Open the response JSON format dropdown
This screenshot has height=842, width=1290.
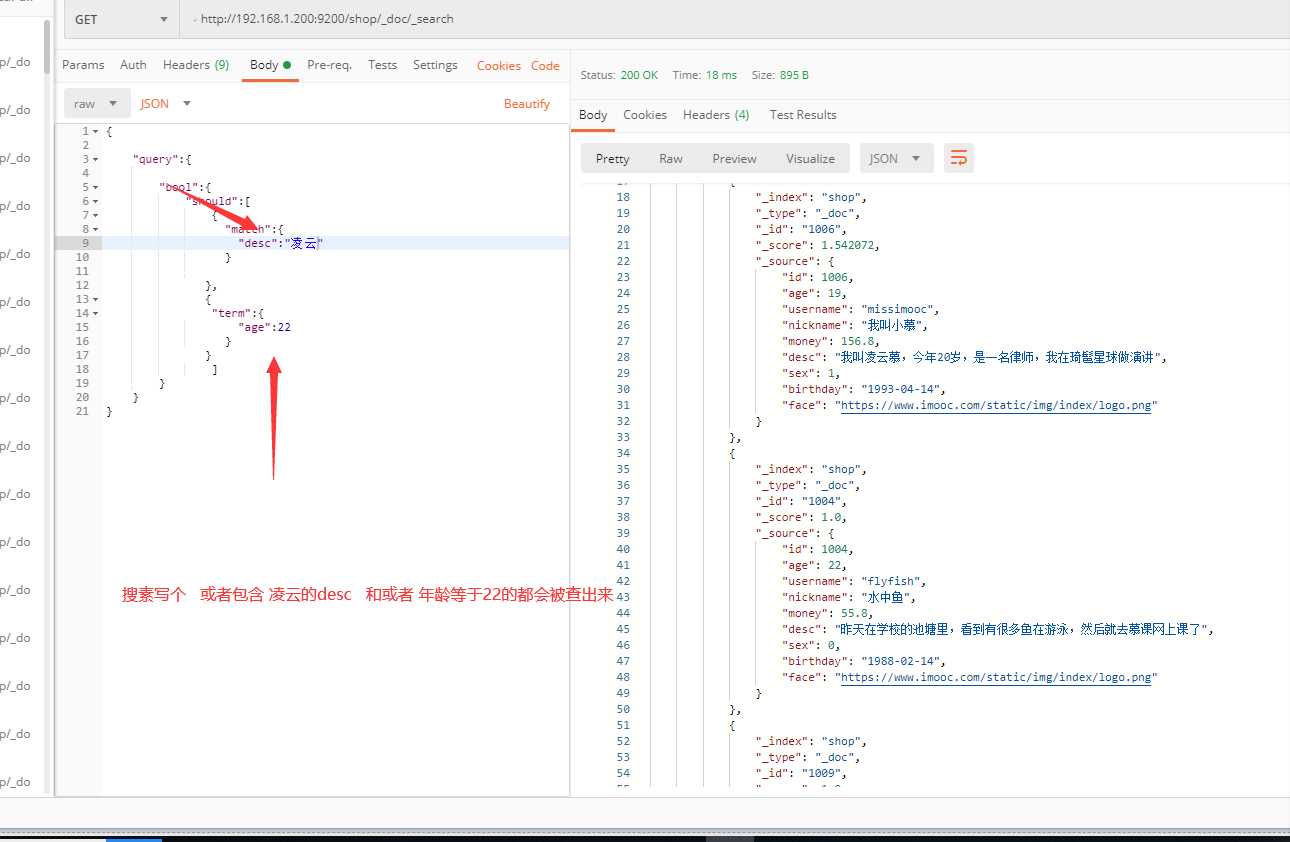896,159
